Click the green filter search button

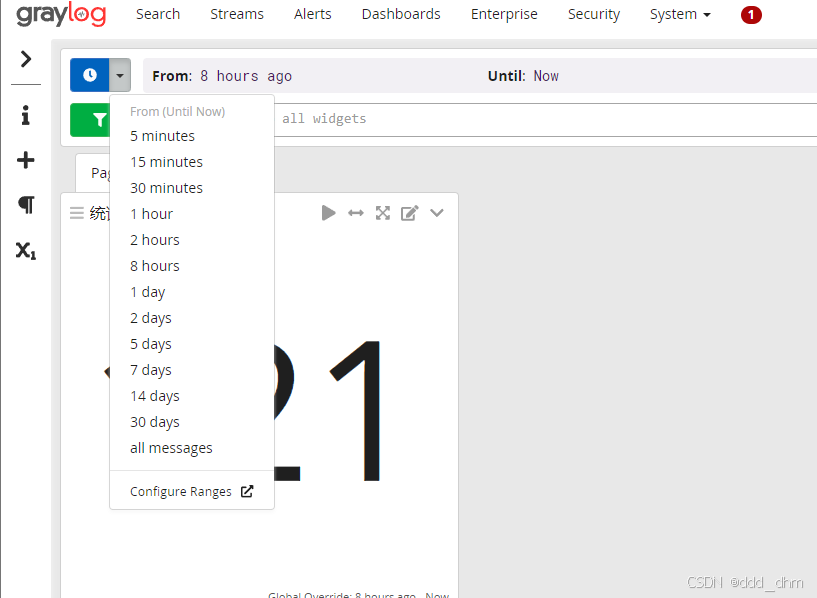[x=90, y=120]
